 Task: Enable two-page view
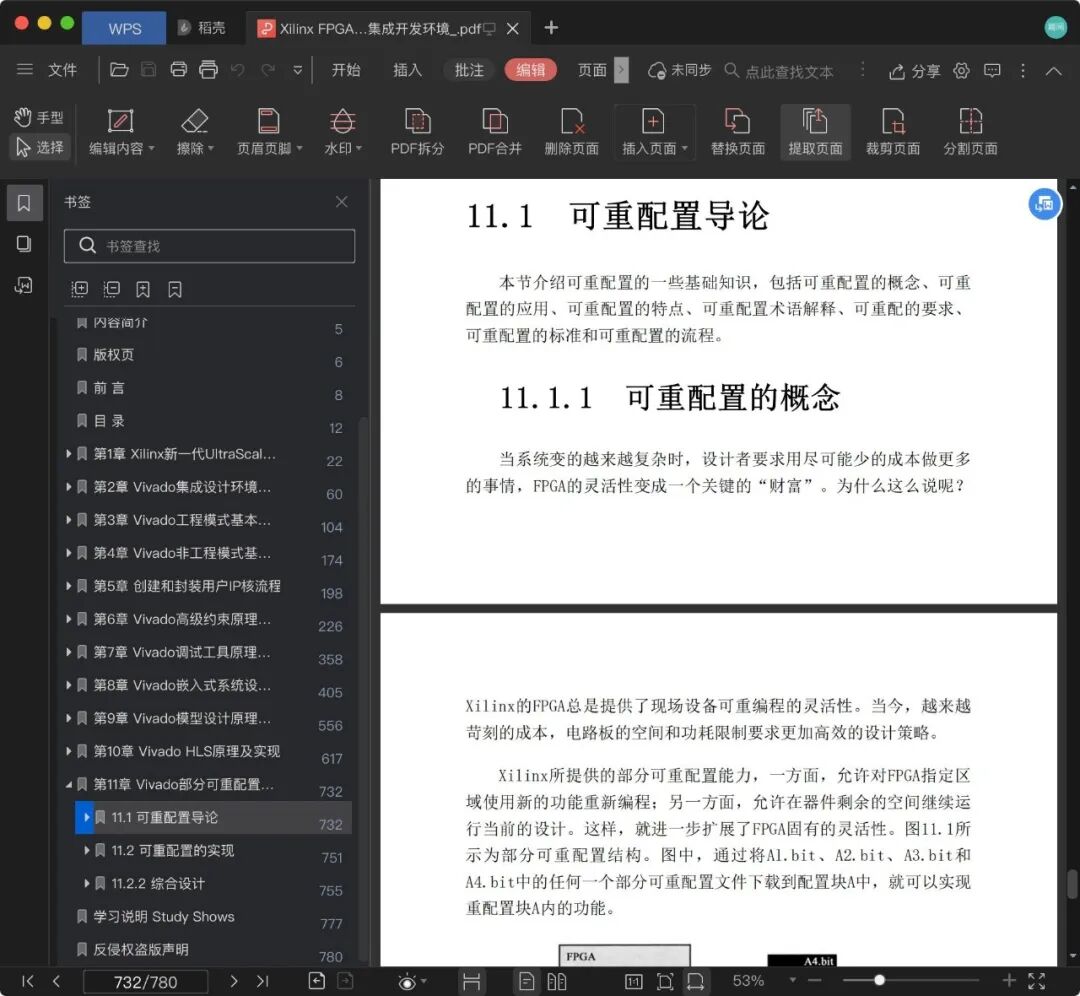coord(557,982)
